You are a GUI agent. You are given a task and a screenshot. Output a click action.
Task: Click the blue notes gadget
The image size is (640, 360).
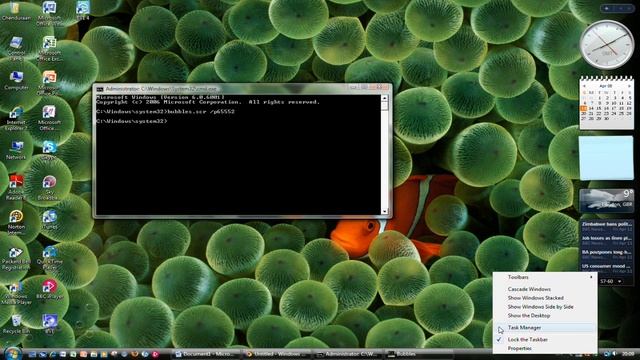tap(606, 158)
